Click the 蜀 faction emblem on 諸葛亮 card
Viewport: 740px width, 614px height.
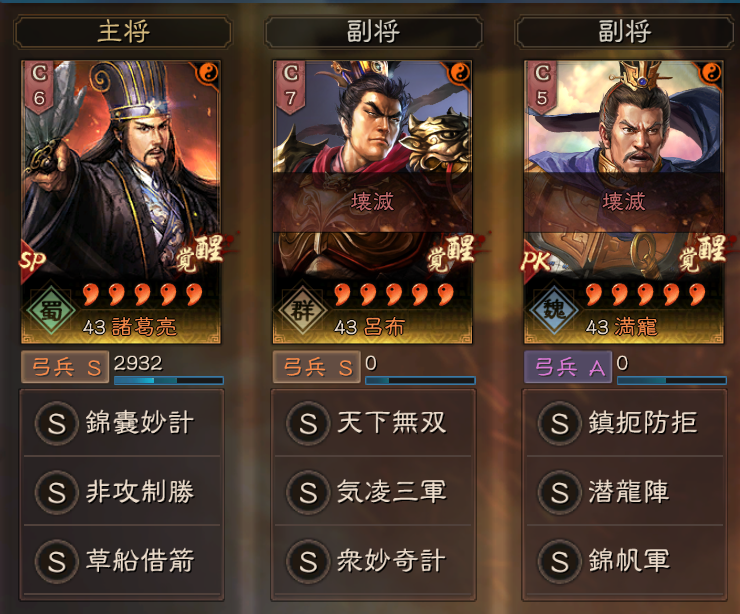click(50, 310)
